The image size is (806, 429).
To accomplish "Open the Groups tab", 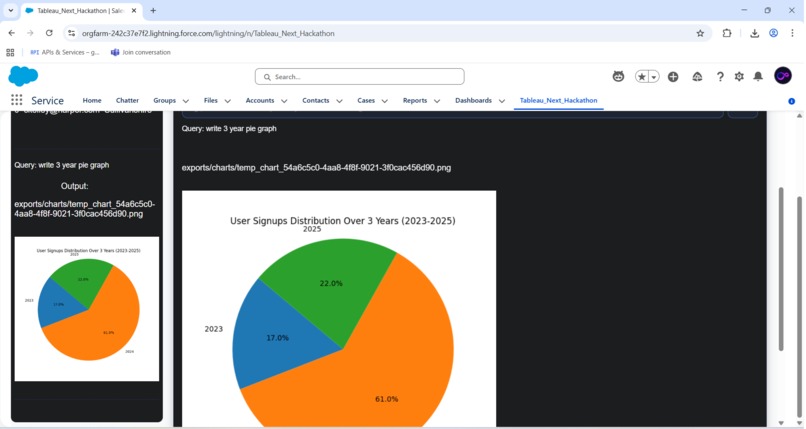I will 164,100.
